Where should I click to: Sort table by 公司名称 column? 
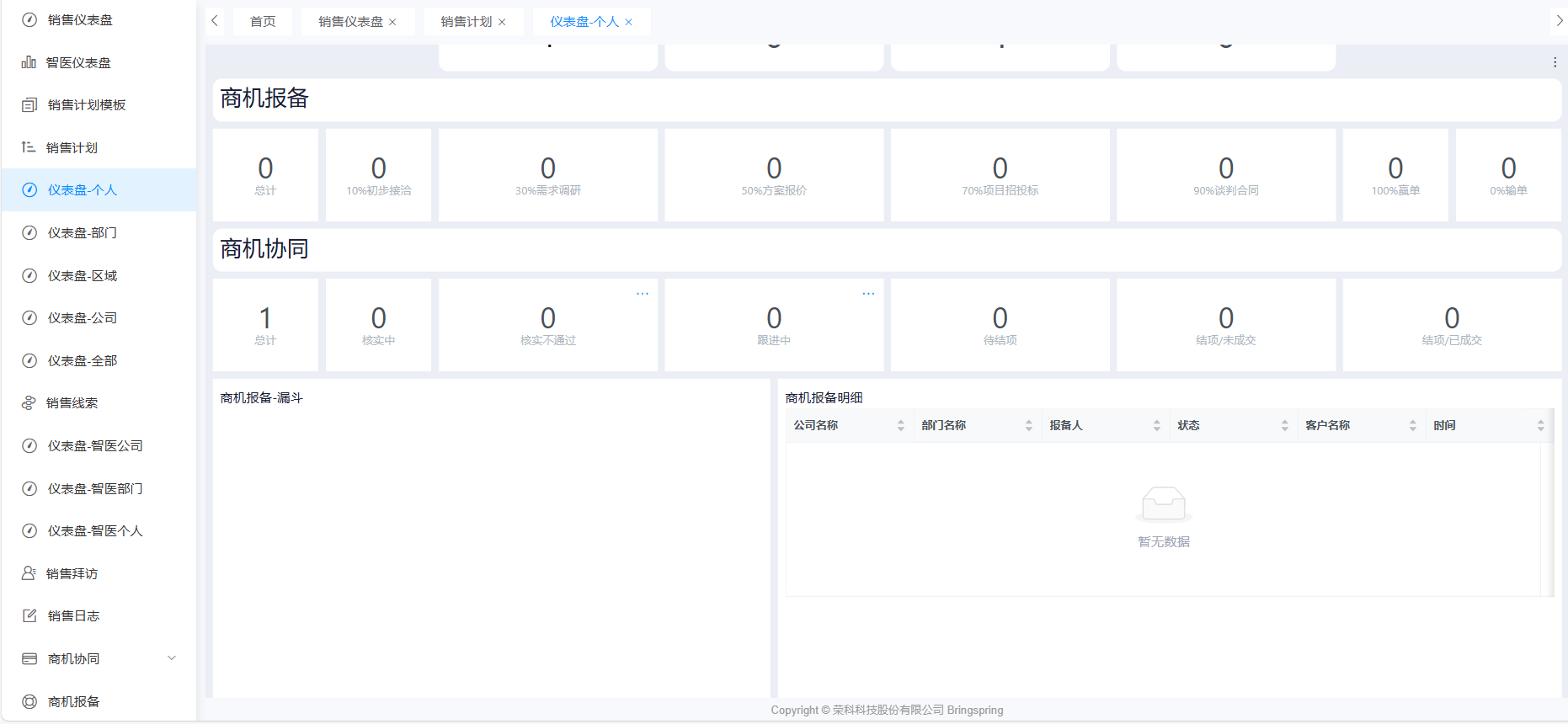pyautogui.click(x=900, y=426)
